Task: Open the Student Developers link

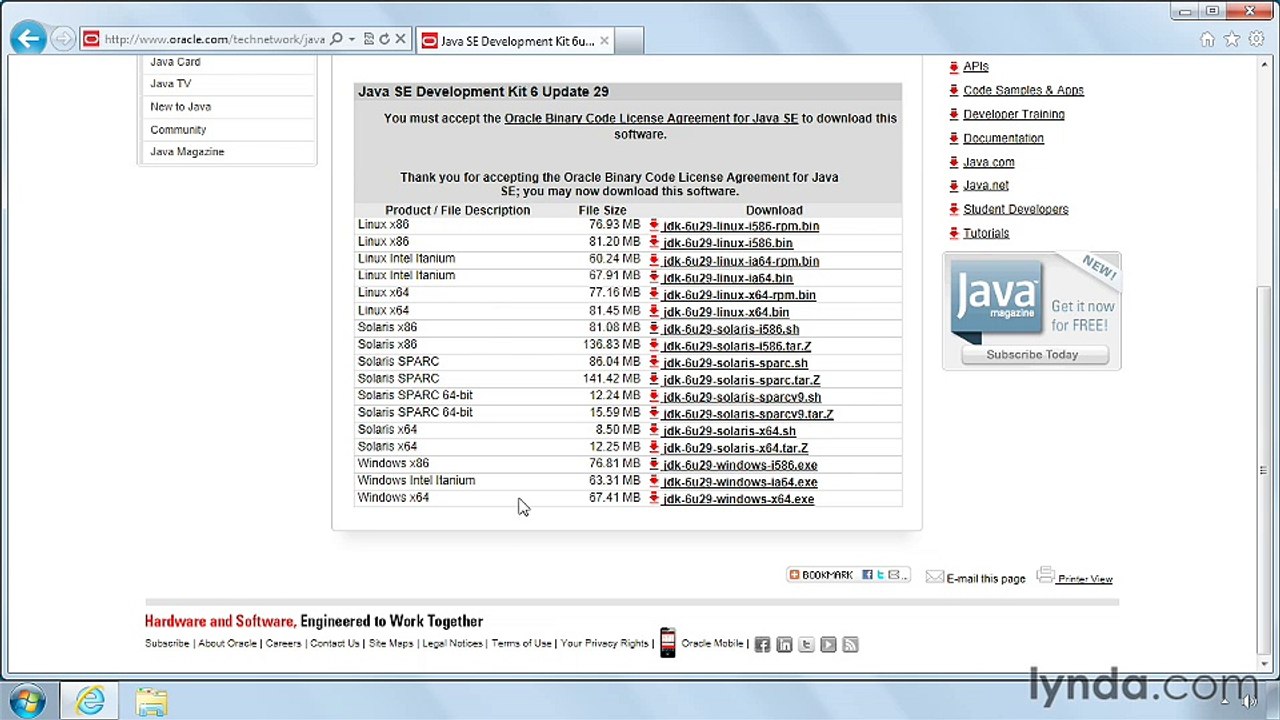Action: click(x=1016, y=210)
